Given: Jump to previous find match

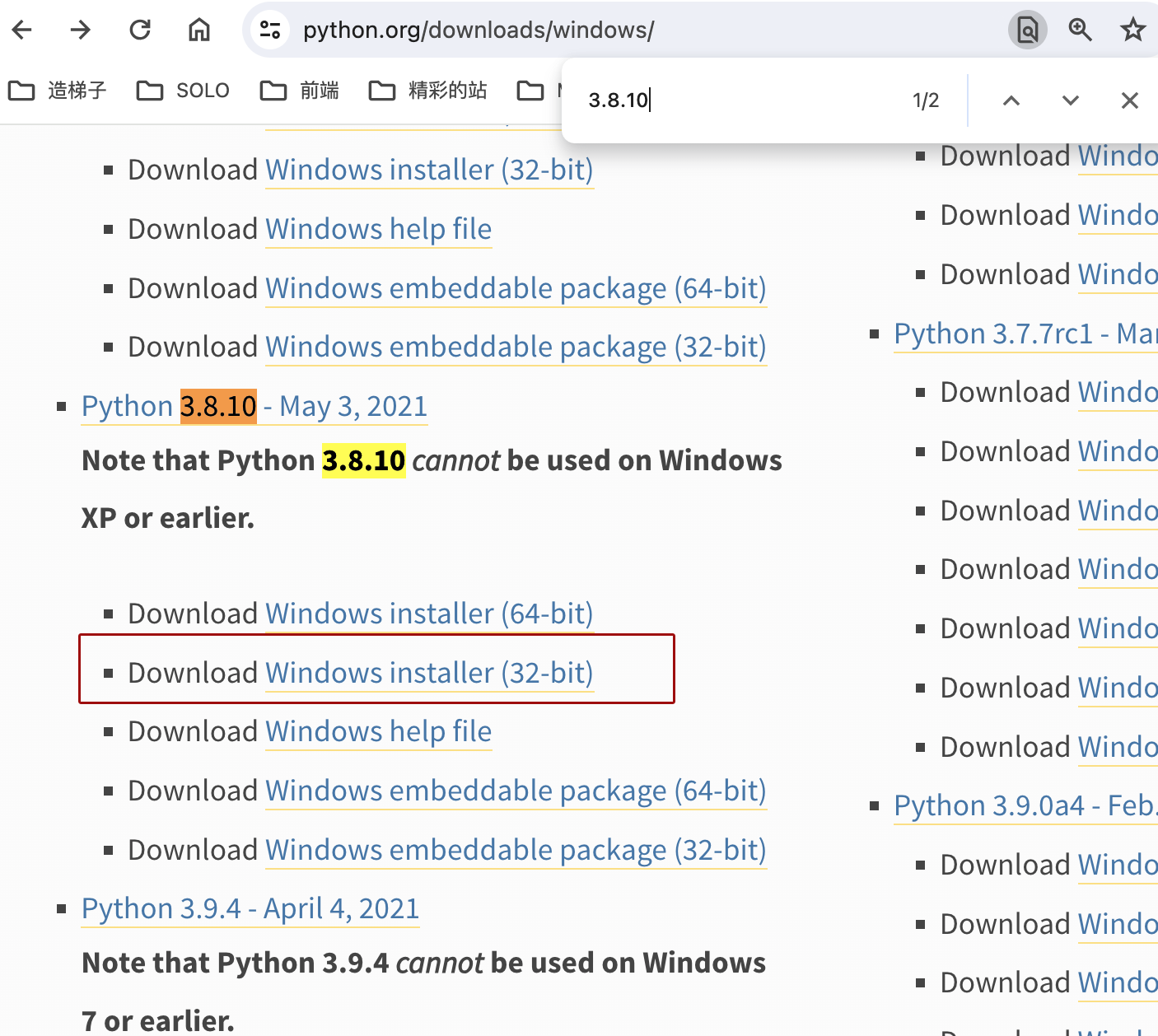Looking at the screenshot, I should tap(1011, 100).
